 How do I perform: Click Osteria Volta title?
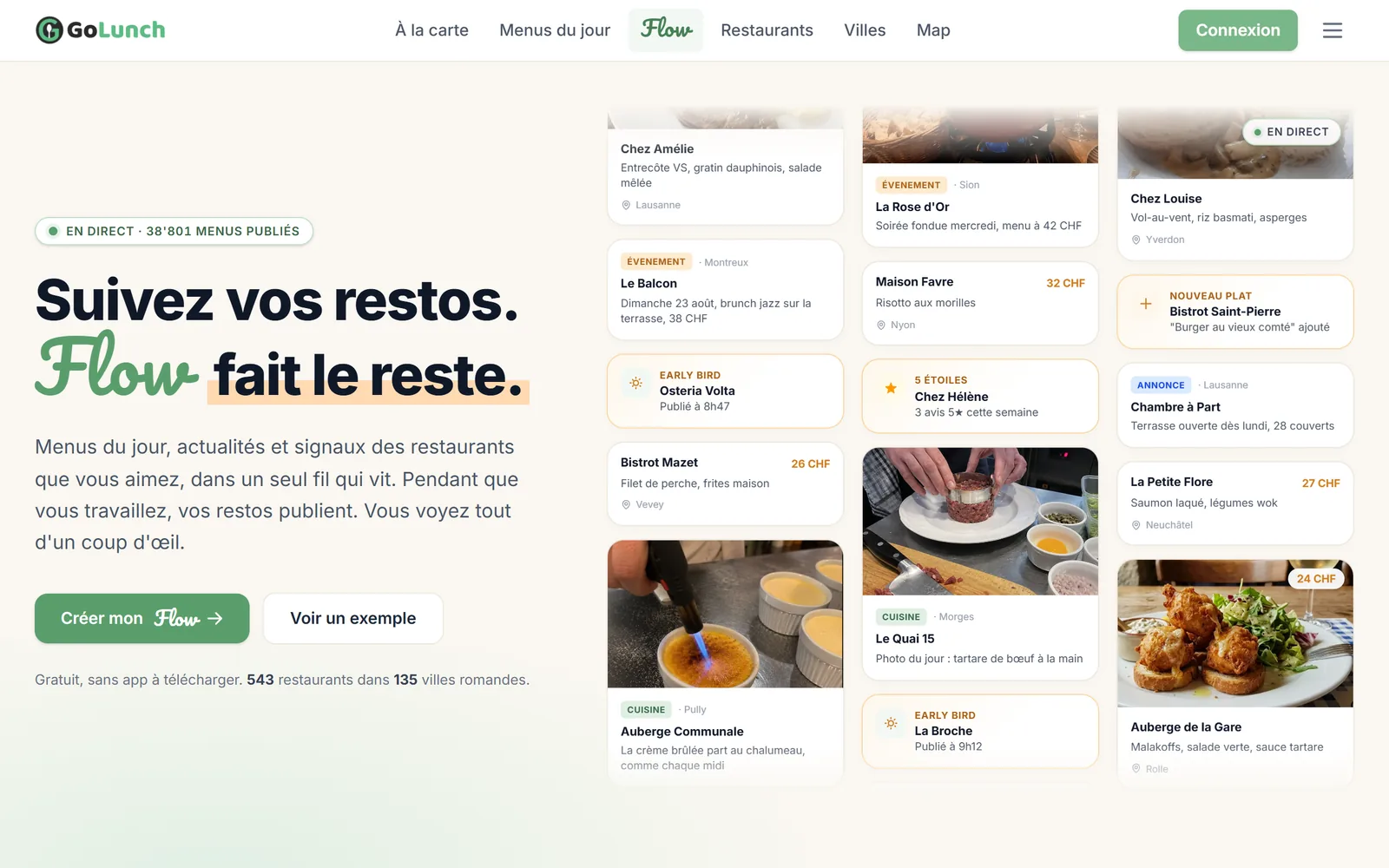[697, 391]
